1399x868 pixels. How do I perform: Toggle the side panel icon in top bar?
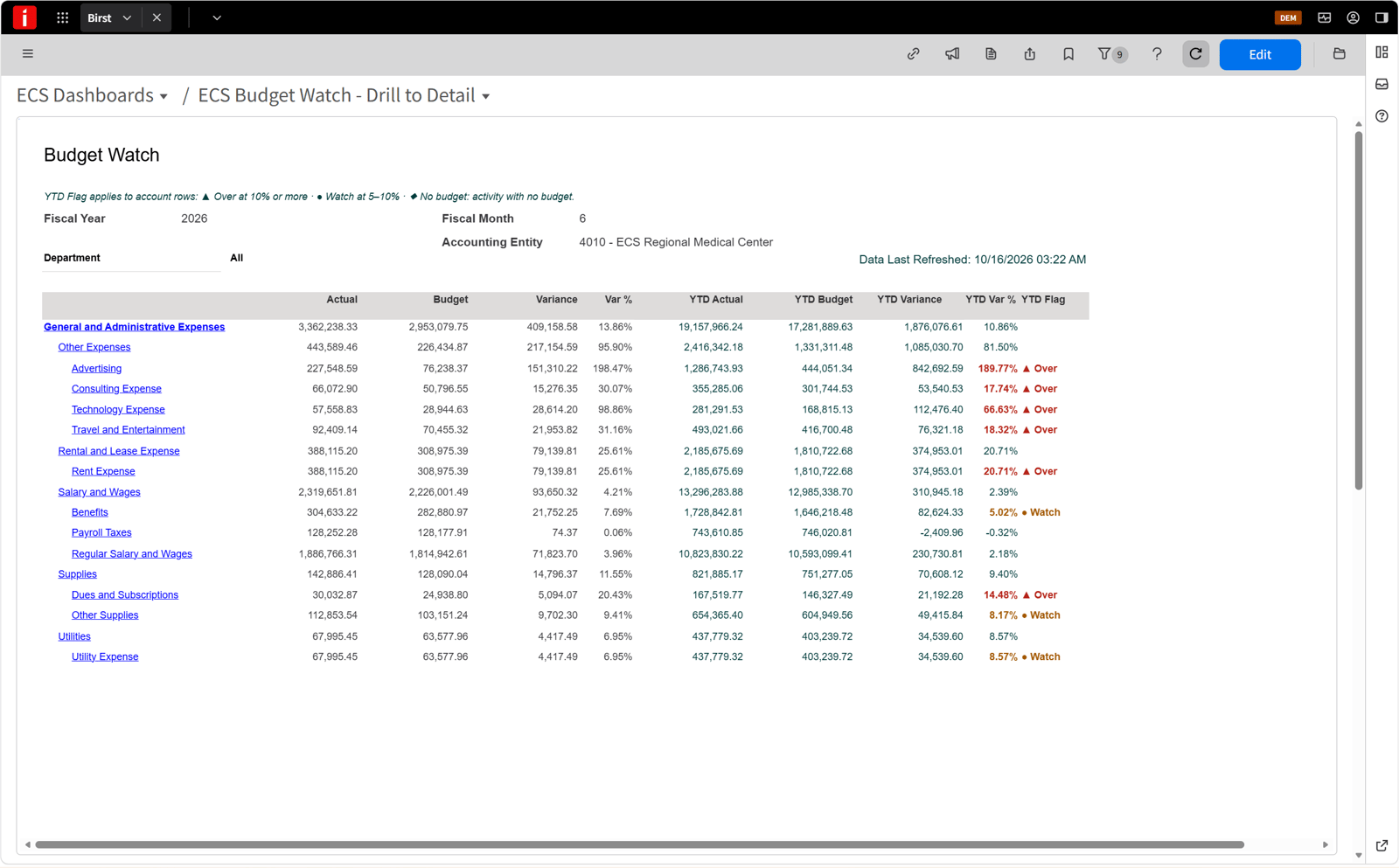[1382, 17]
